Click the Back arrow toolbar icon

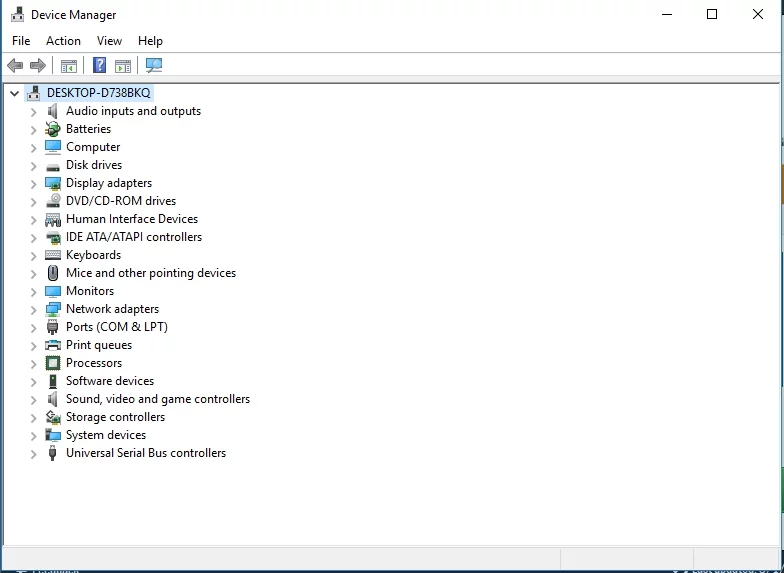pos(15,66)
